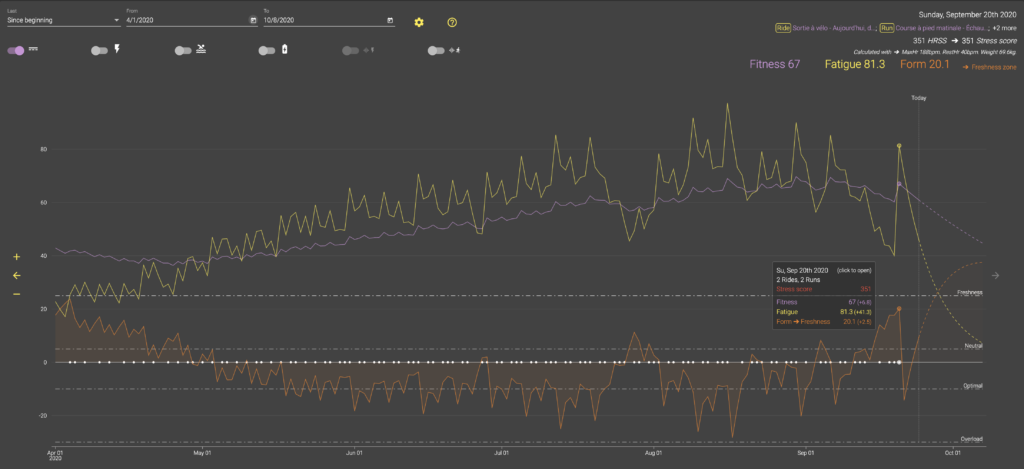This screenshot has height=469, width=1024.
Task: Open the Sep 20th 2020 tooltip details
Action: pyautogui.click(x=824, y=295)
